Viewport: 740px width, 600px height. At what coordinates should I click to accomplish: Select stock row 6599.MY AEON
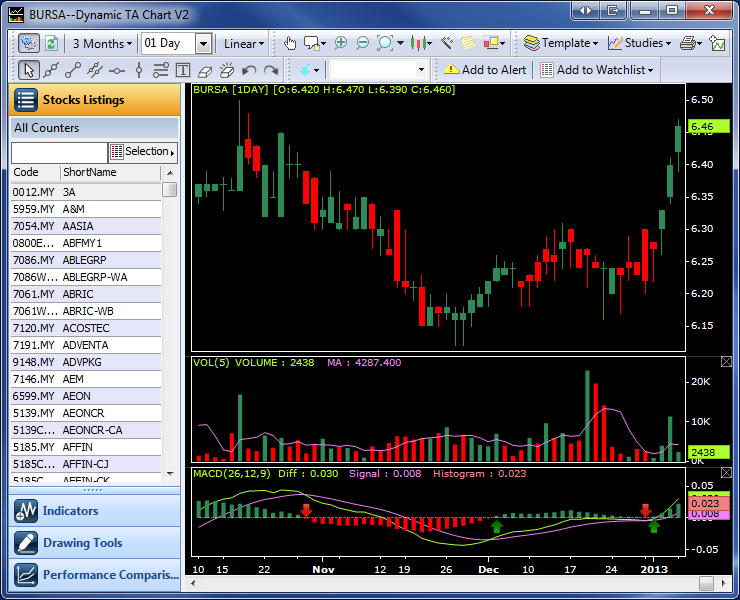tap(86, 396)
